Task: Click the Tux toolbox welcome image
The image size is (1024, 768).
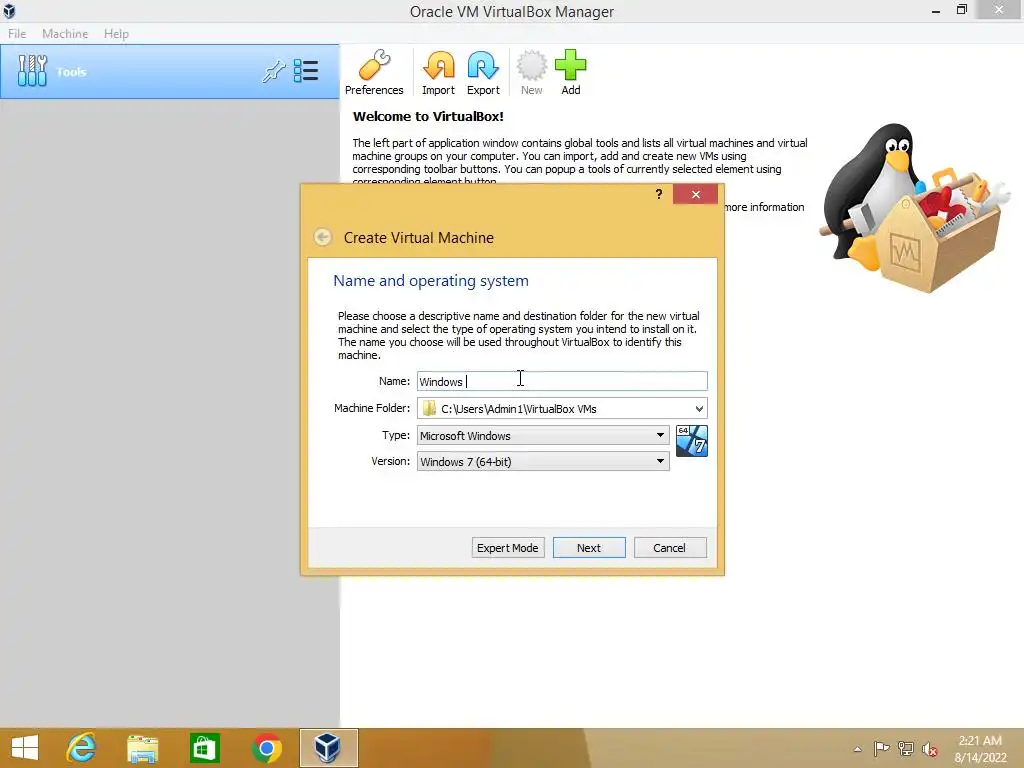Action: (914, 208)
